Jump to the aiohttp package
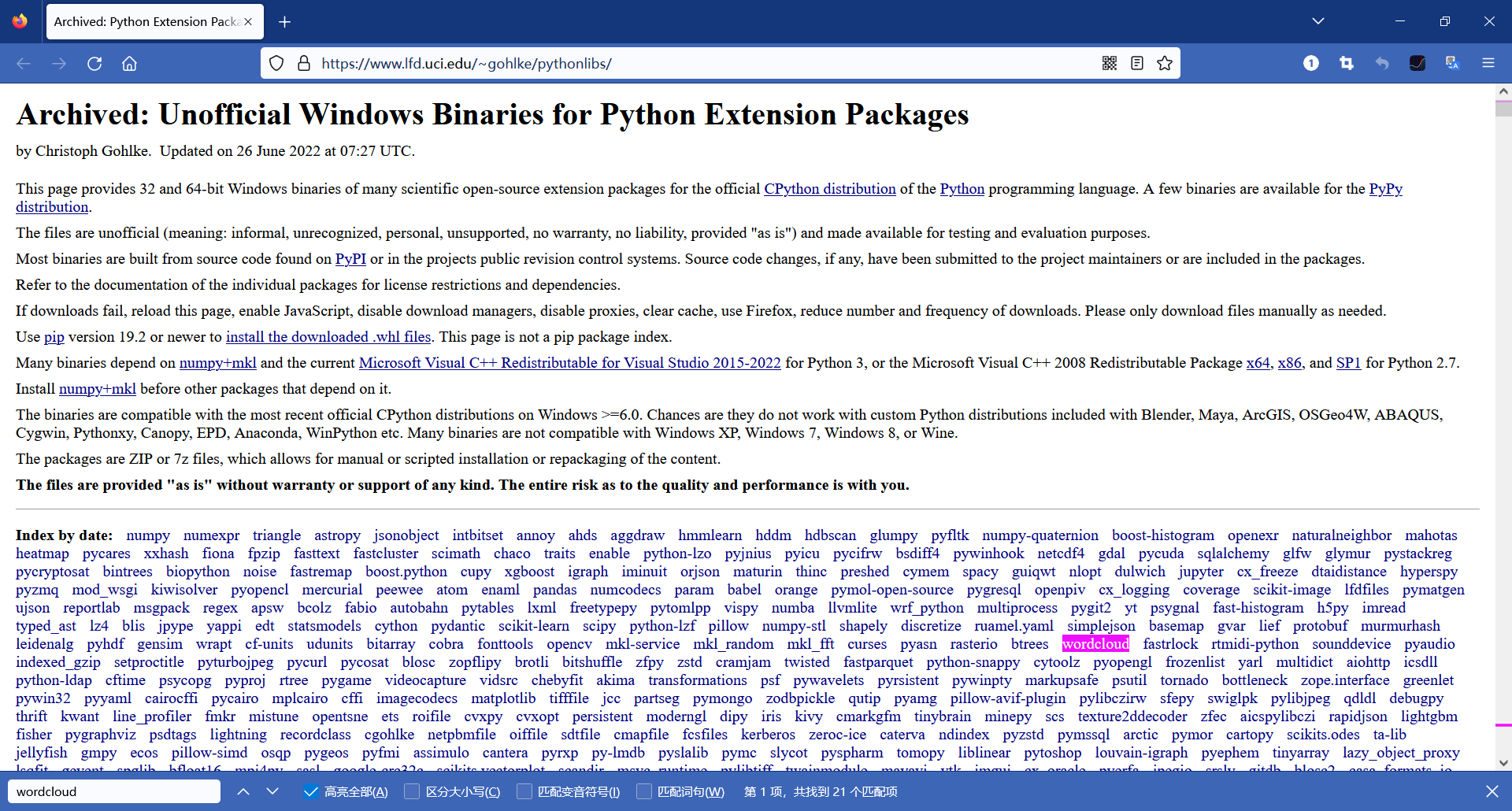The image size is (1512, 811). [1368, 662]
